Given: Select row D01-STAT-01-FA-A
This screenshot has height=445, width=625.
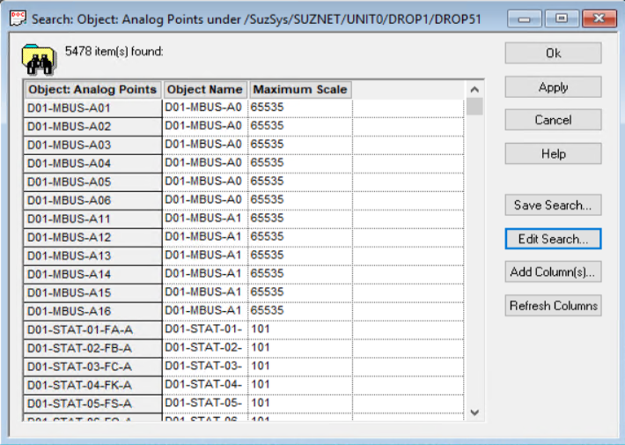Looking at the screenshot, I should coord(92,329).
